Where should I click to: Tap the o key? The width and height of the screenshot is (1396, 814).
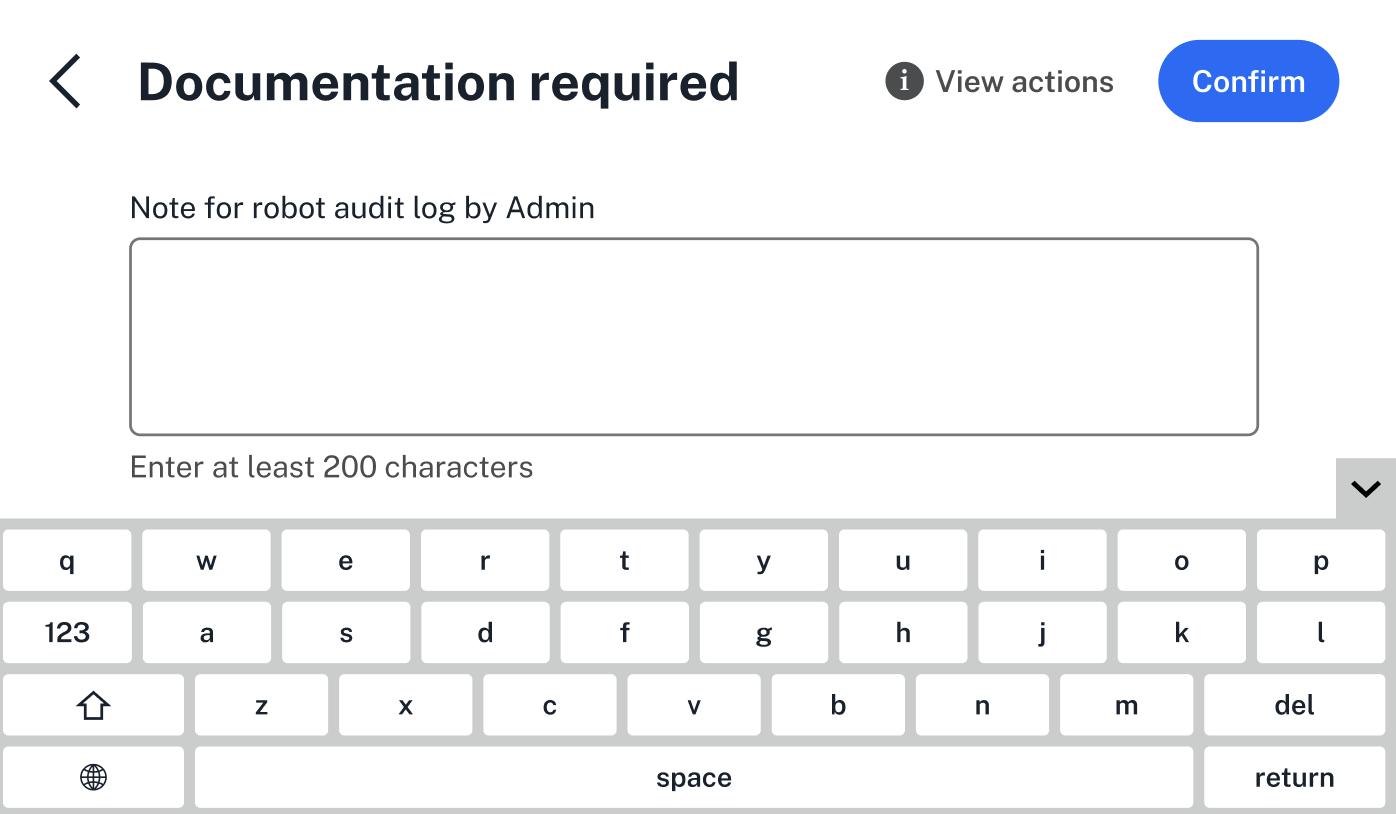tap(1181, 560)
